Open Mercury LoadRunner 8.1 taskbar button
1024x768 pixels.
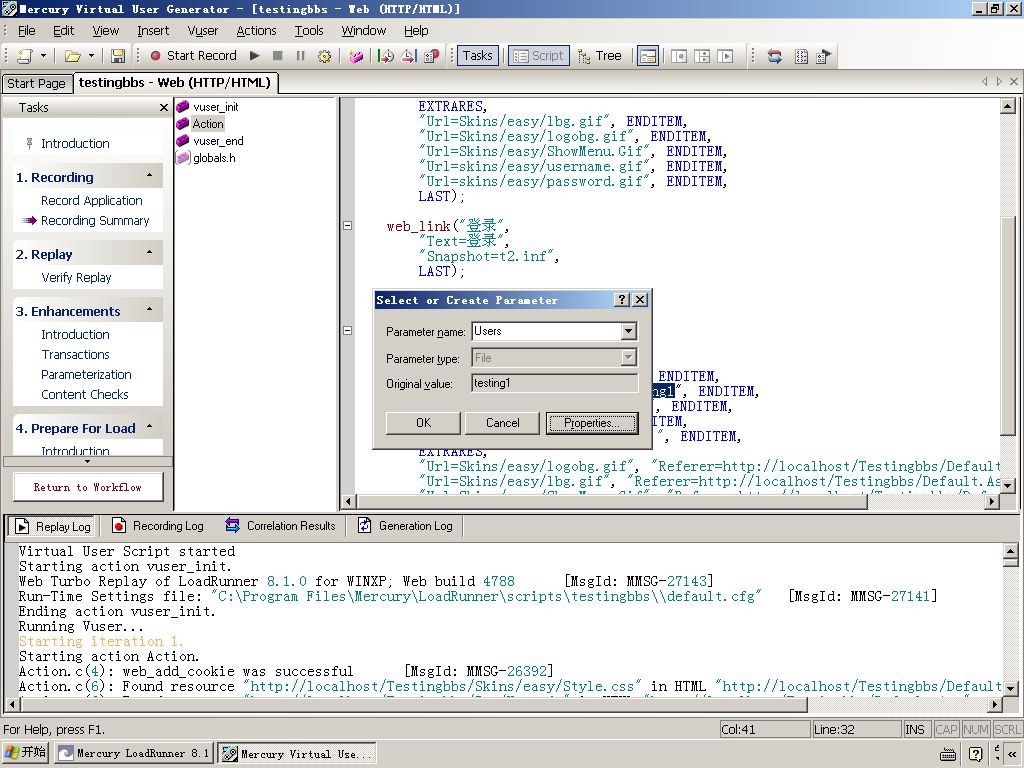point(133,754)
